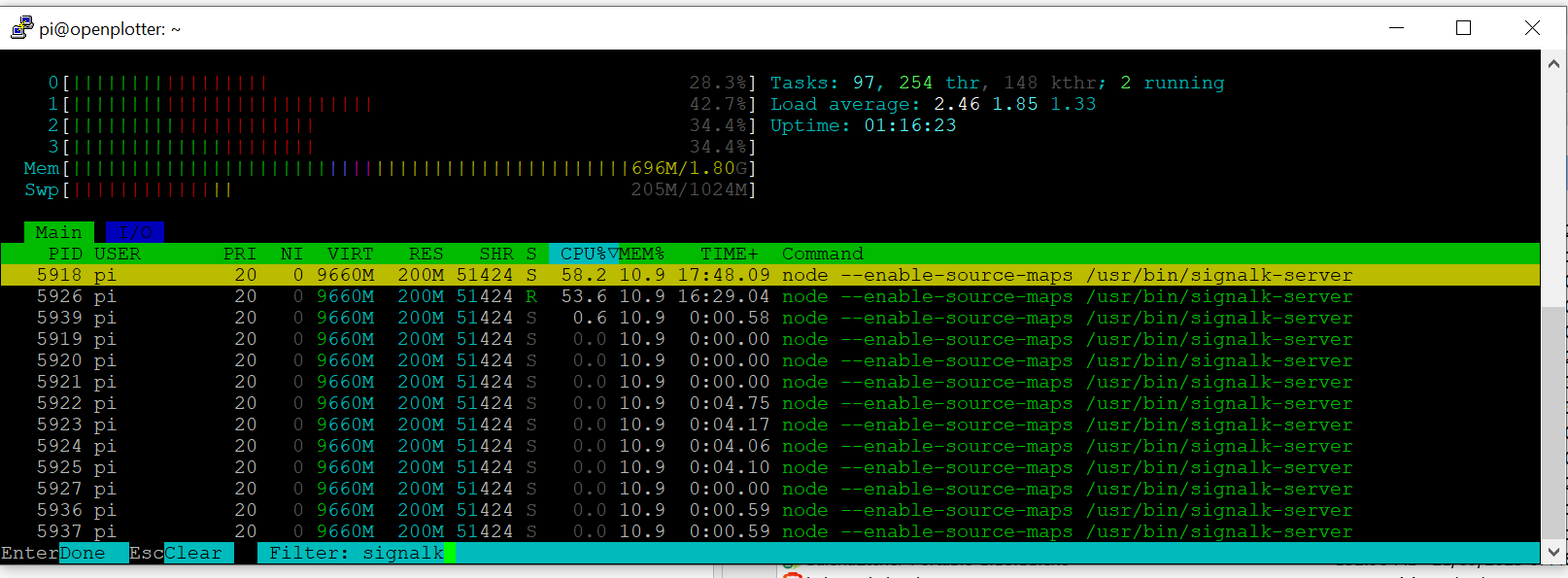Sort by MEM% column header
Image resolution: width=1568 pixels, height=578 pixels.
pos(642,254)
